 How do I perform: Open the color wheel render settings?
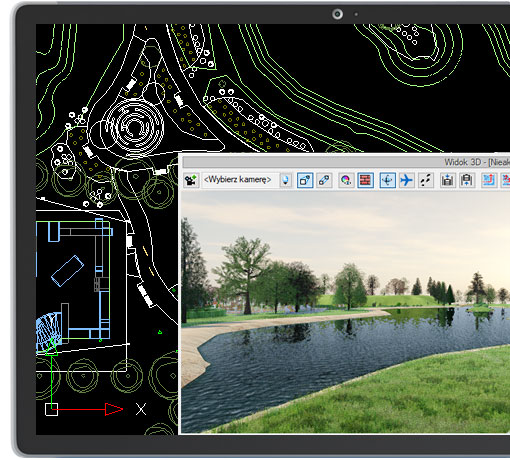tap(346, 180)
